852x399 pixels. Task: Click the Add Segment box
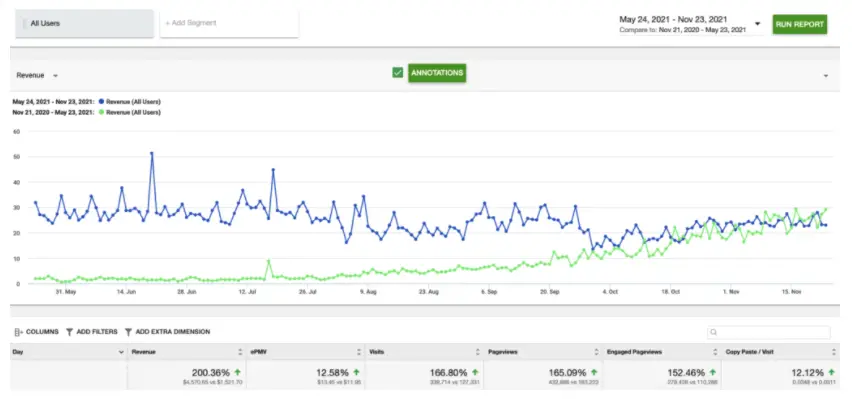[229, 23]
